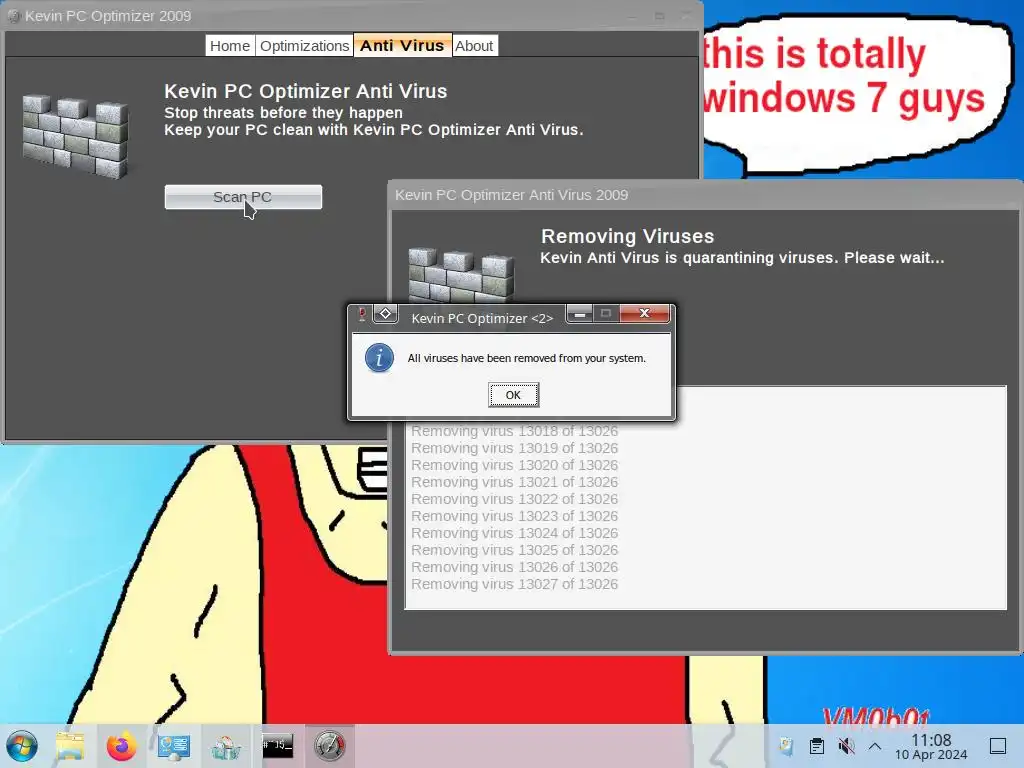Open the file manager from taskbar
The height and width of the screenshot is (768, 1024).
tap(70, 746)
